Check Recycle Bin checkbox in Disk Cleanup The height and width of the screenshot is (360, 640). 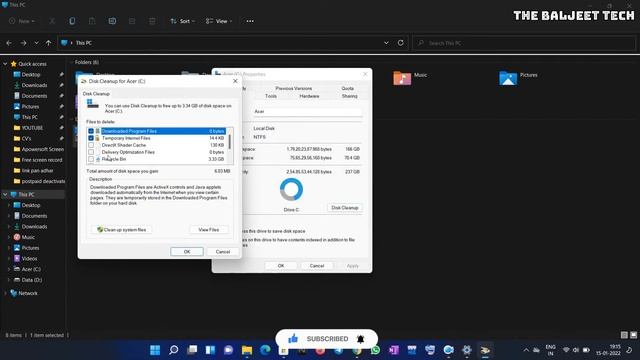pyautogui.click(x=91, y=159)
